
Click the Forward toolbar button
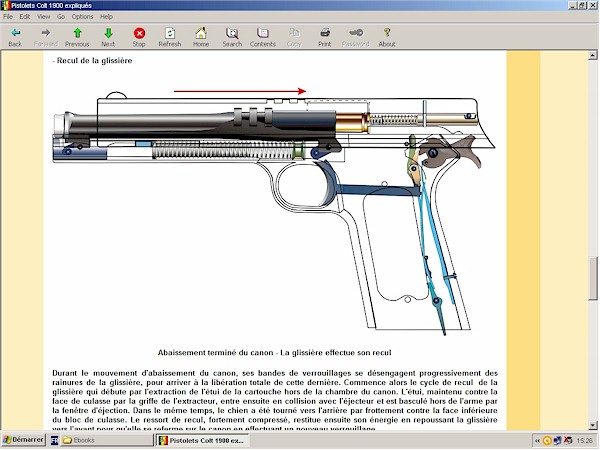click(46, 37)
